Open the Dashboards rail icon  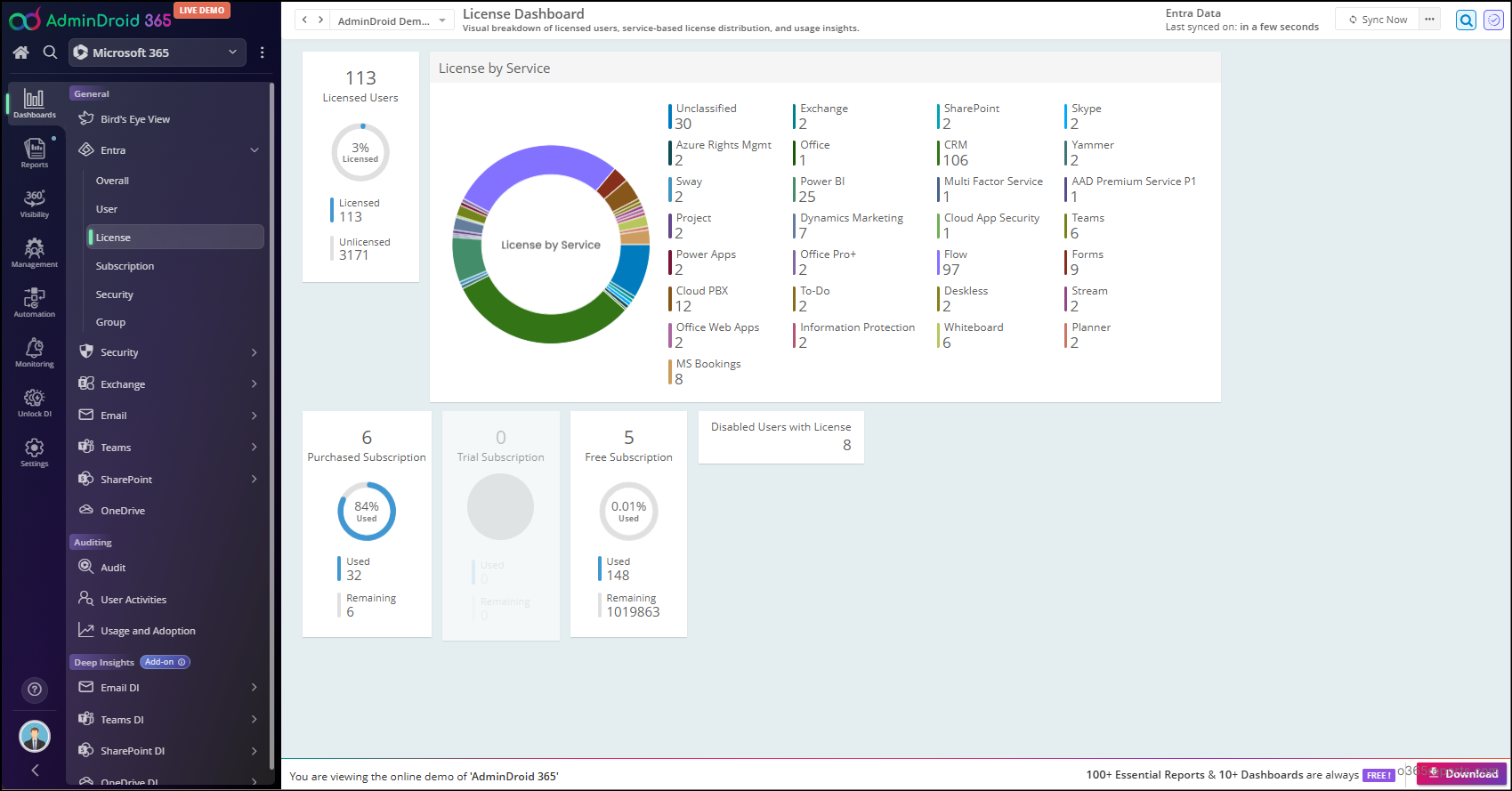point(35,102)
